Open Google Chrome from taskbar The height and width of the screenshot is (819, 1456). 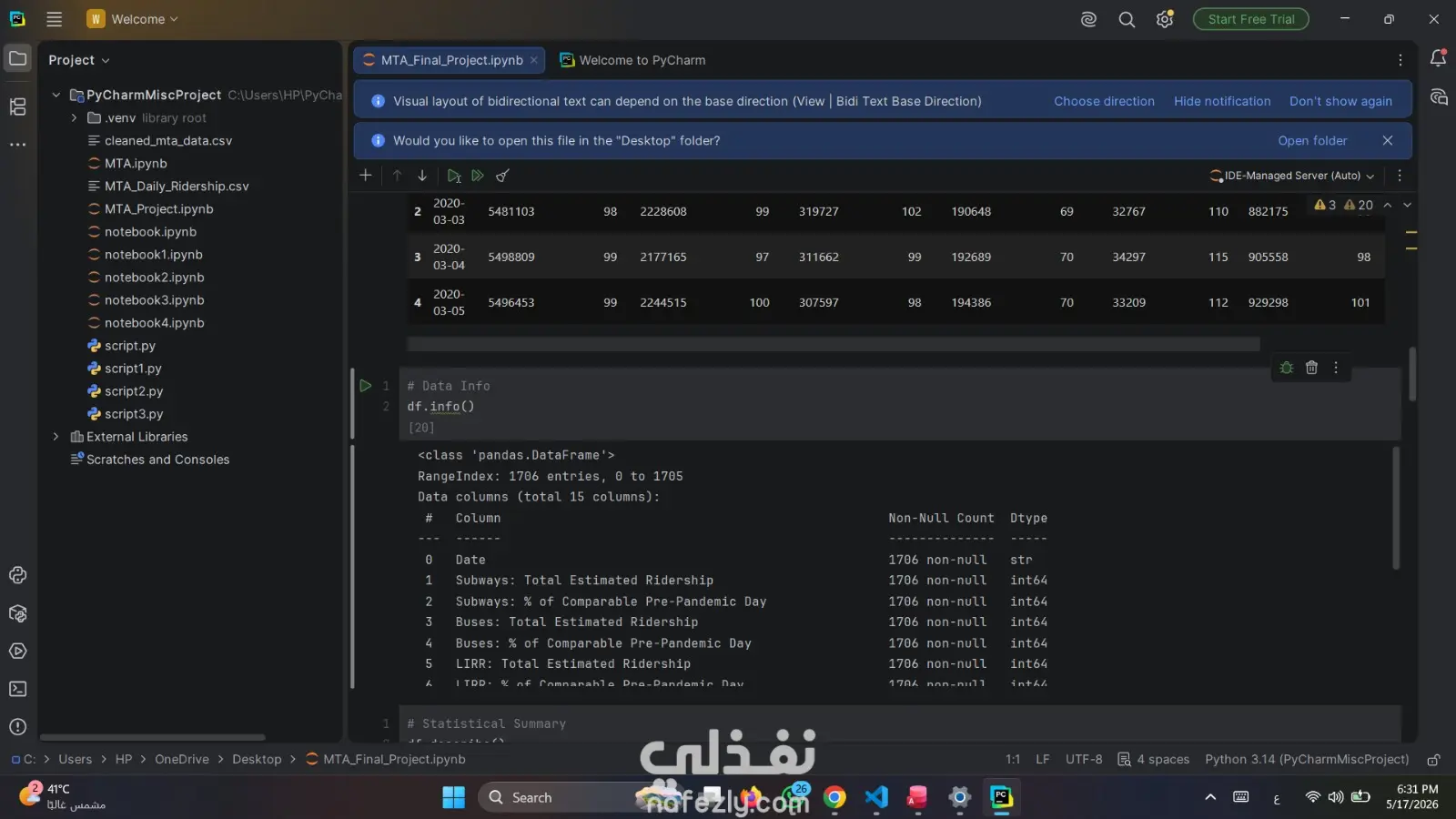[834, 798]
